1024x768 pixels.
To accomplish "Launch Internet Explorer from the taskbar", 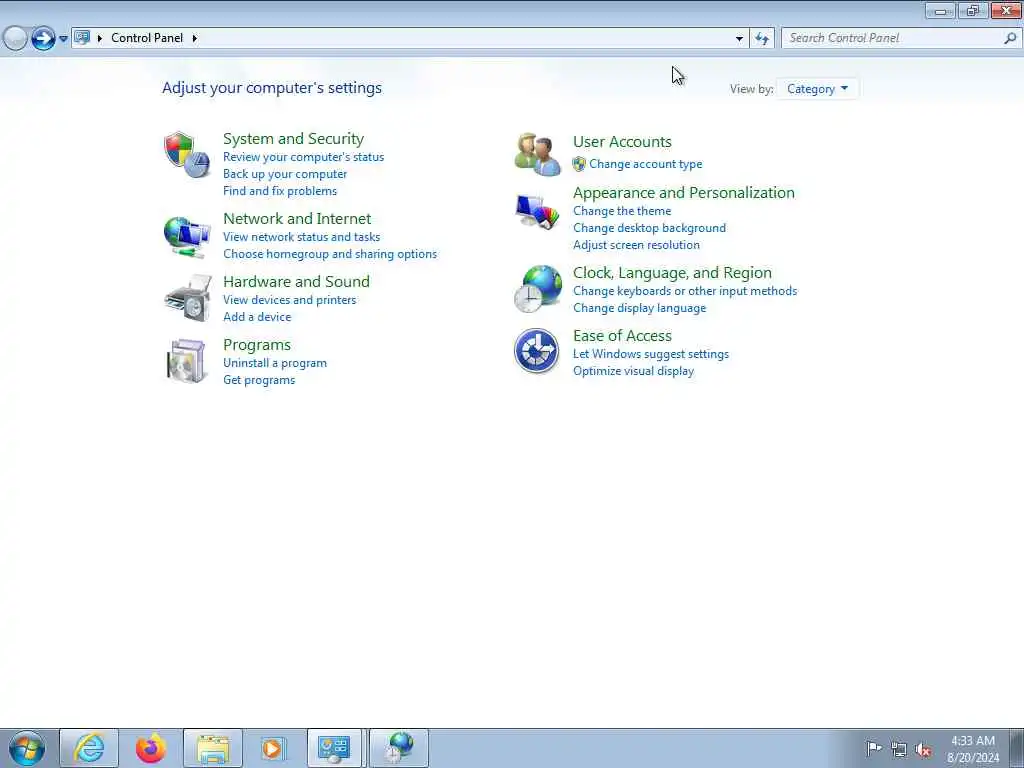I will point(89,748).
